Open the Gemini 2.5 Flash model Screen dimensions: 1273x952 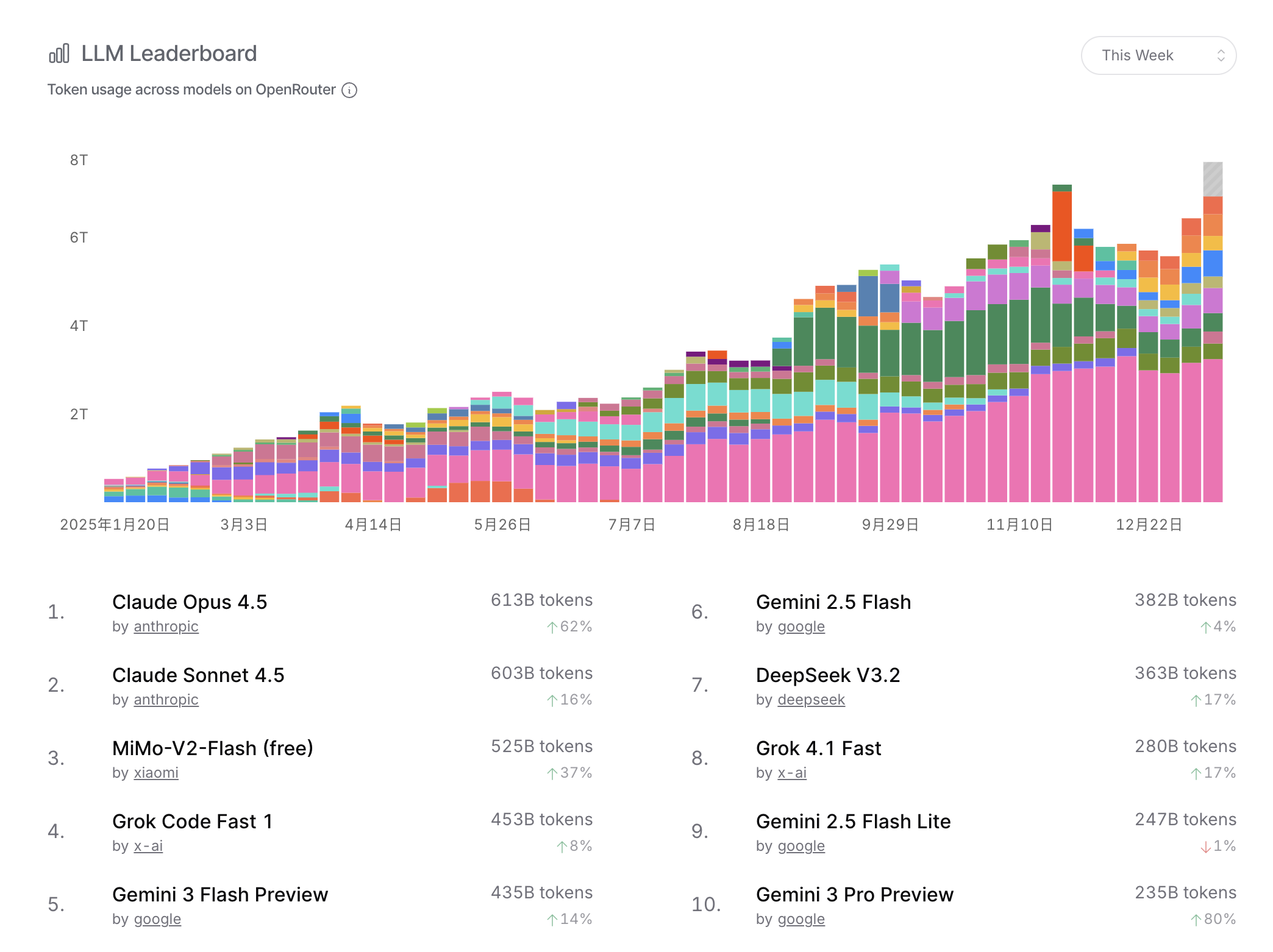[x=833, y=602]
